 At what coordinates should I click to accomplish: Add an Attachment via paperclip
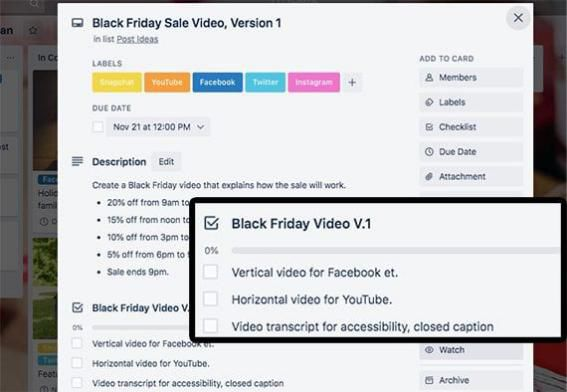pyautogui.click(x=471, y=176)
